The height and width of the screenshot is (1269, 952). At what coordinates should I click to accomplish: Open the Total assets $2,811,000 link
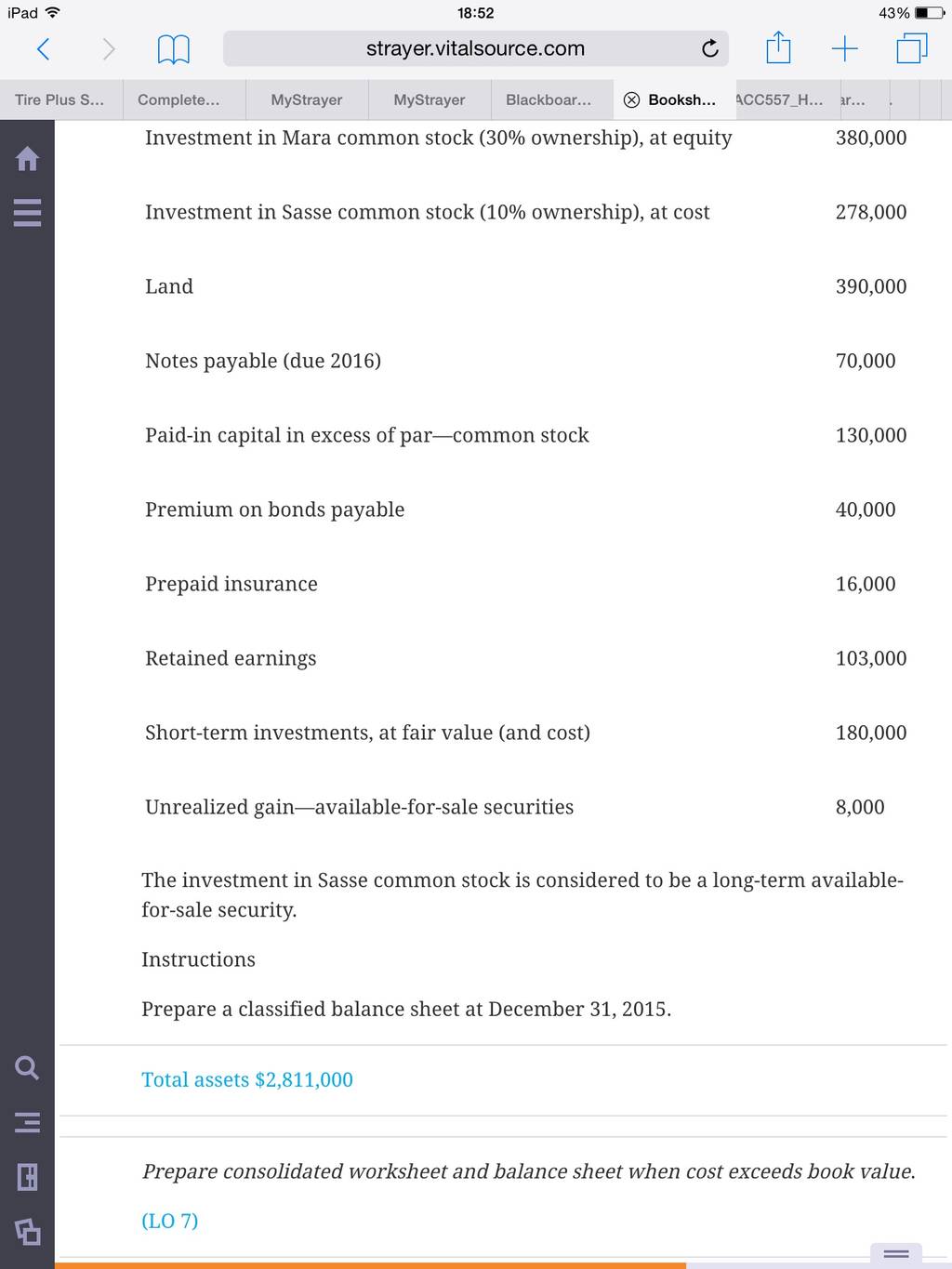(x=247, y=1079)
